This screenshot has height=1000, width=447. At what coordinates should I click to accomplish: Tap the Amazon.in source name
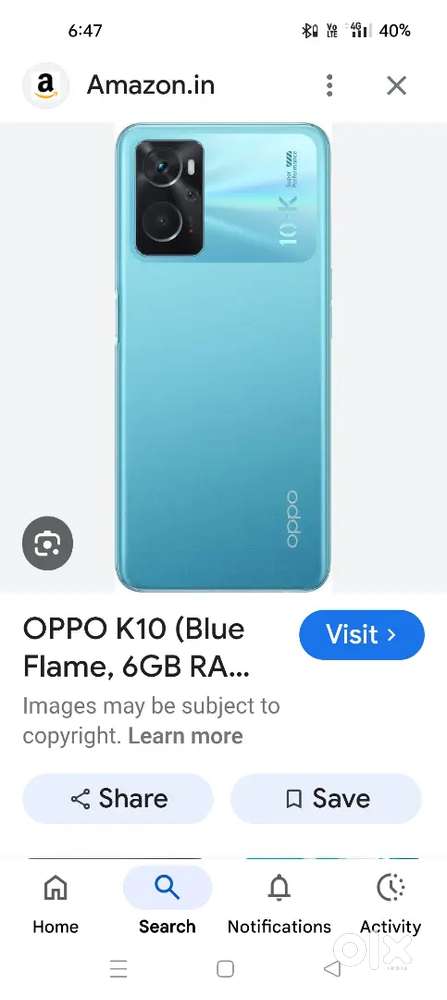(150, 85)
